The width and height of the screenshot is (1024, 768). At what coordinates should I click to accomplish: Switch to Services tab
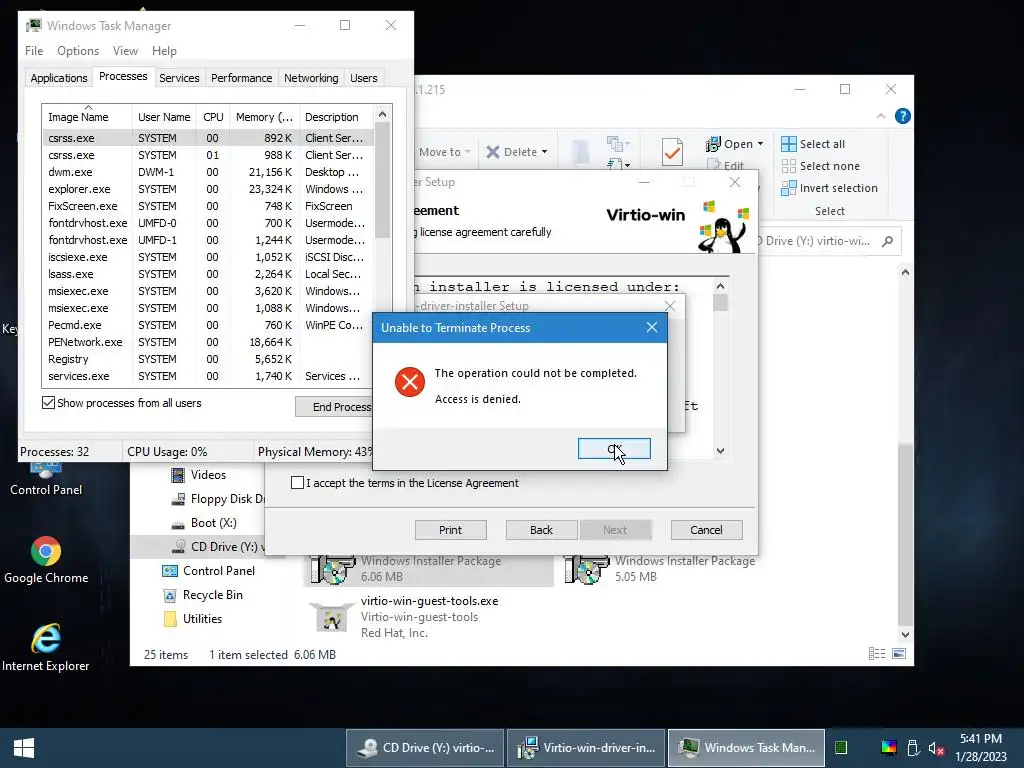(x=179, y=78)
